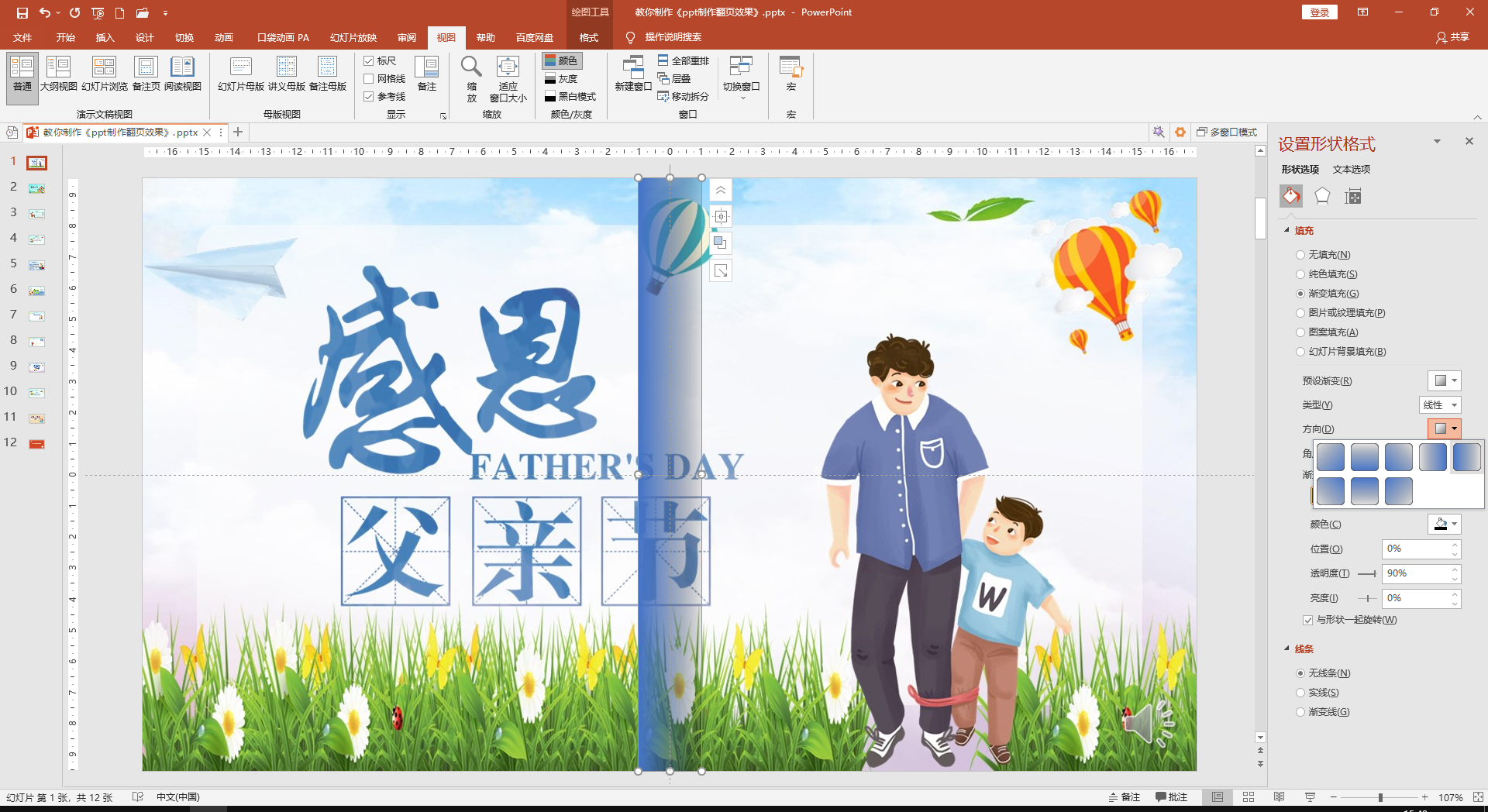Toggle the Ruler (标尺) checkbox
This screenshot has height=812, width=1488.
click(x=369, y=60)
